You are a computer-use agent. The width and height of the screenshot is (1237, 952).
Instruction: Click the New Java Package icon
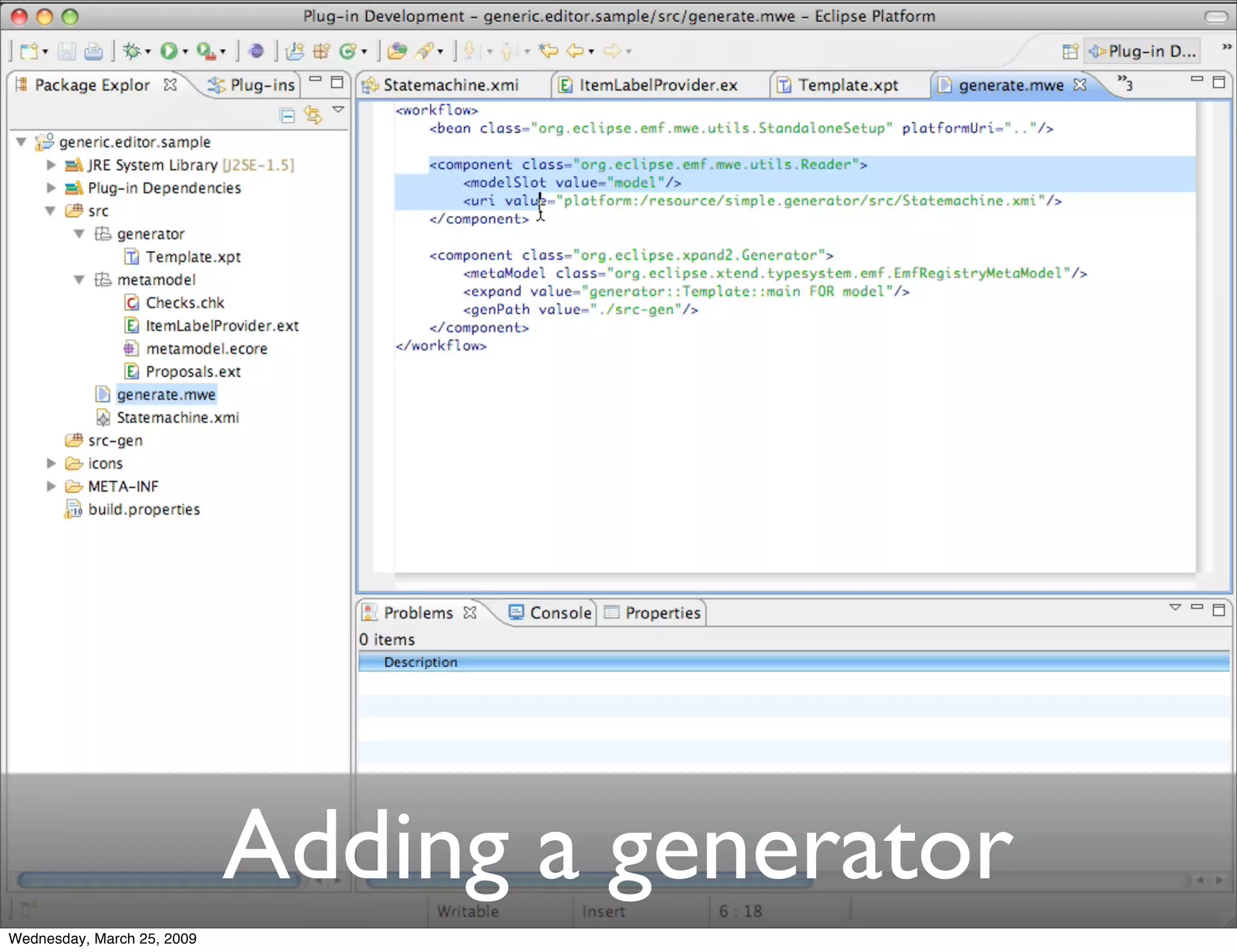[321, 51]
